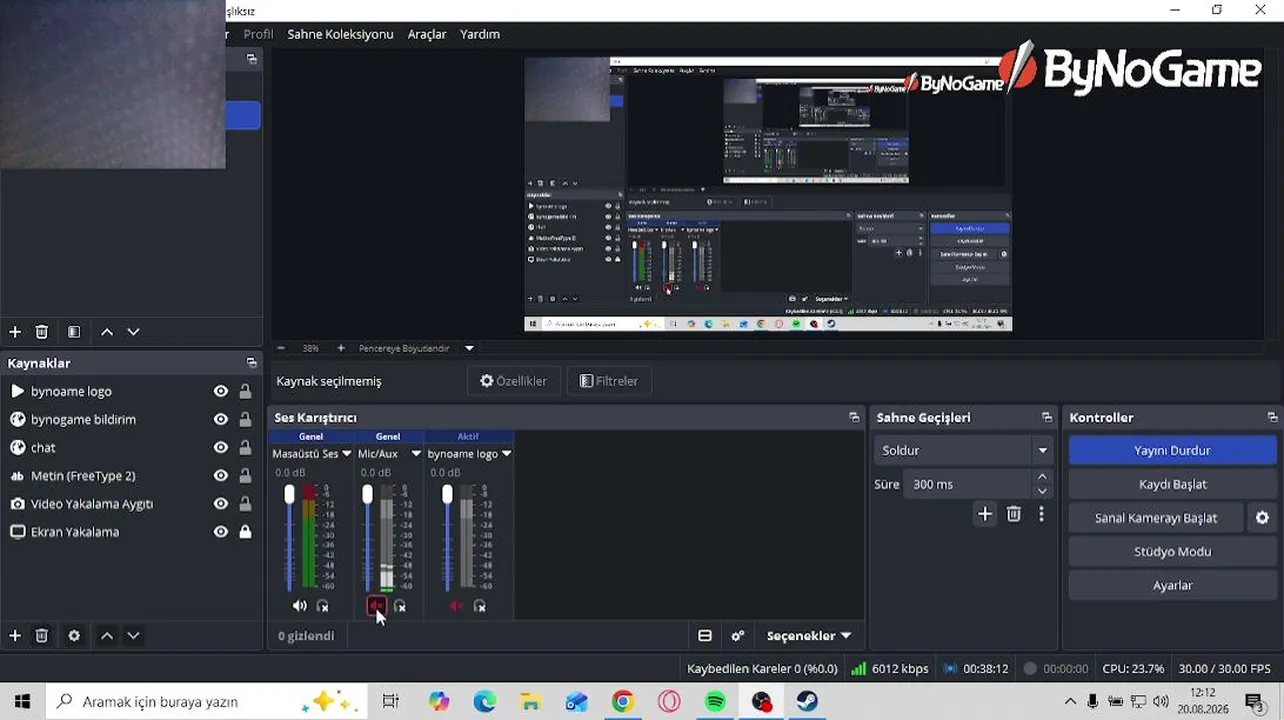Hide the Metin (FreeType 2) source
1284x720 pixels.
coord(221,476)
